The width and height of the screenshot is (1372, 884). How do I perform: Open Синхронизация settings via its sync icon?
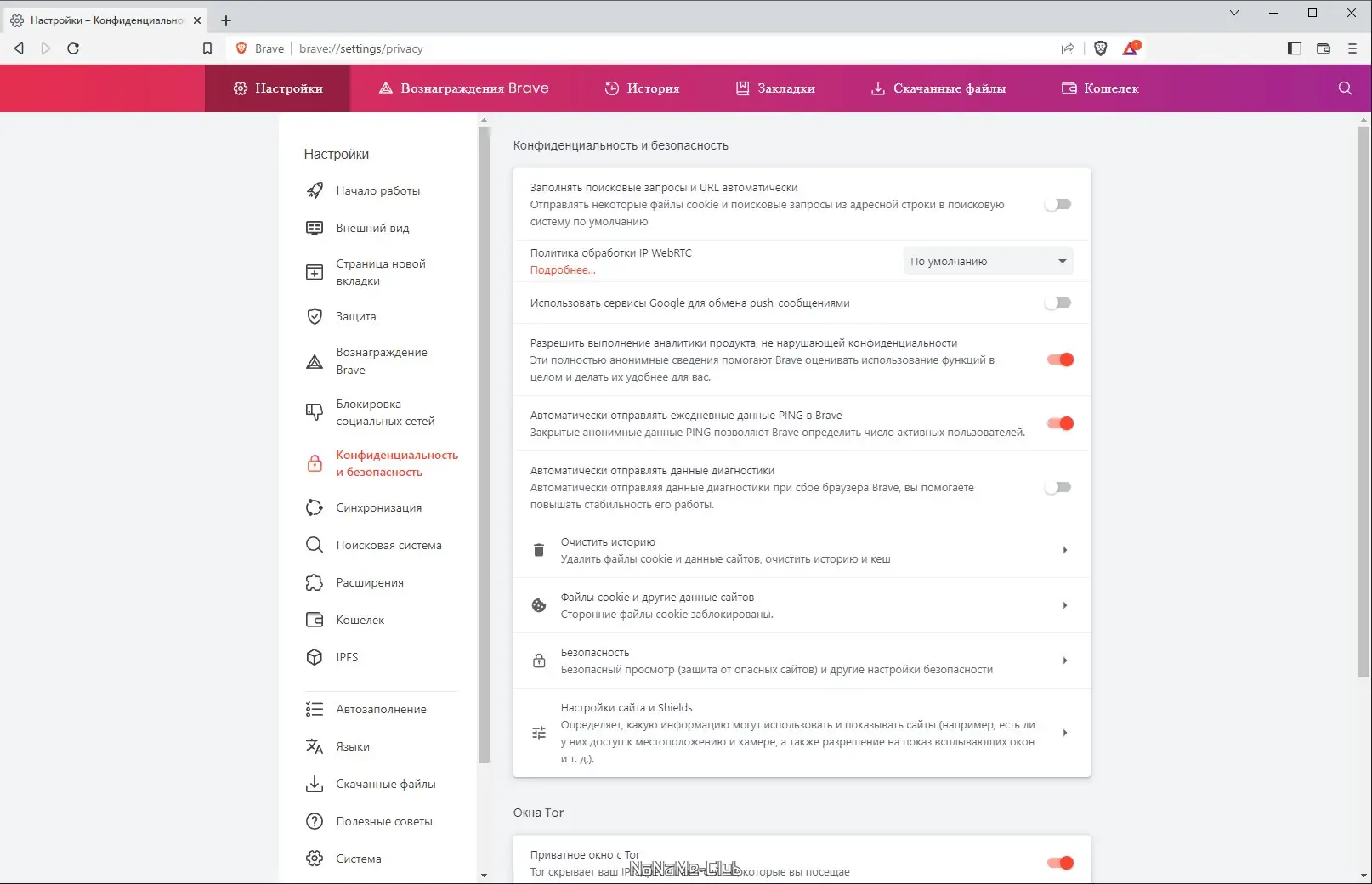click(x=315, y=507)
